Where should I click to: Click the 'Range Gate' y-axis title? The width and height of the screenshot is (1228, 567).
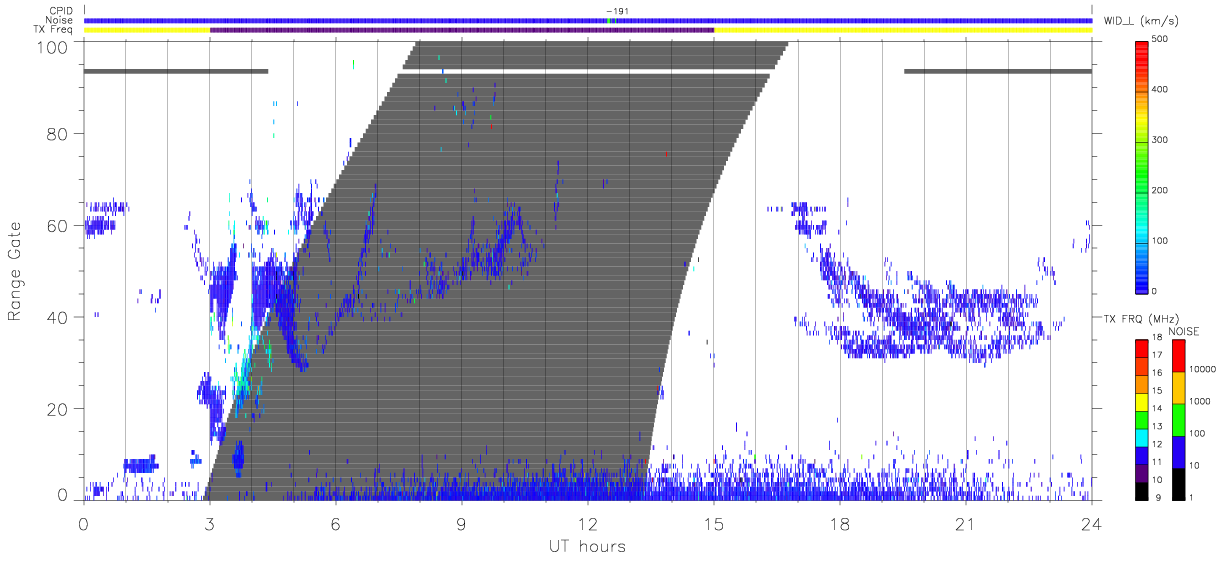tap(15, 272)
